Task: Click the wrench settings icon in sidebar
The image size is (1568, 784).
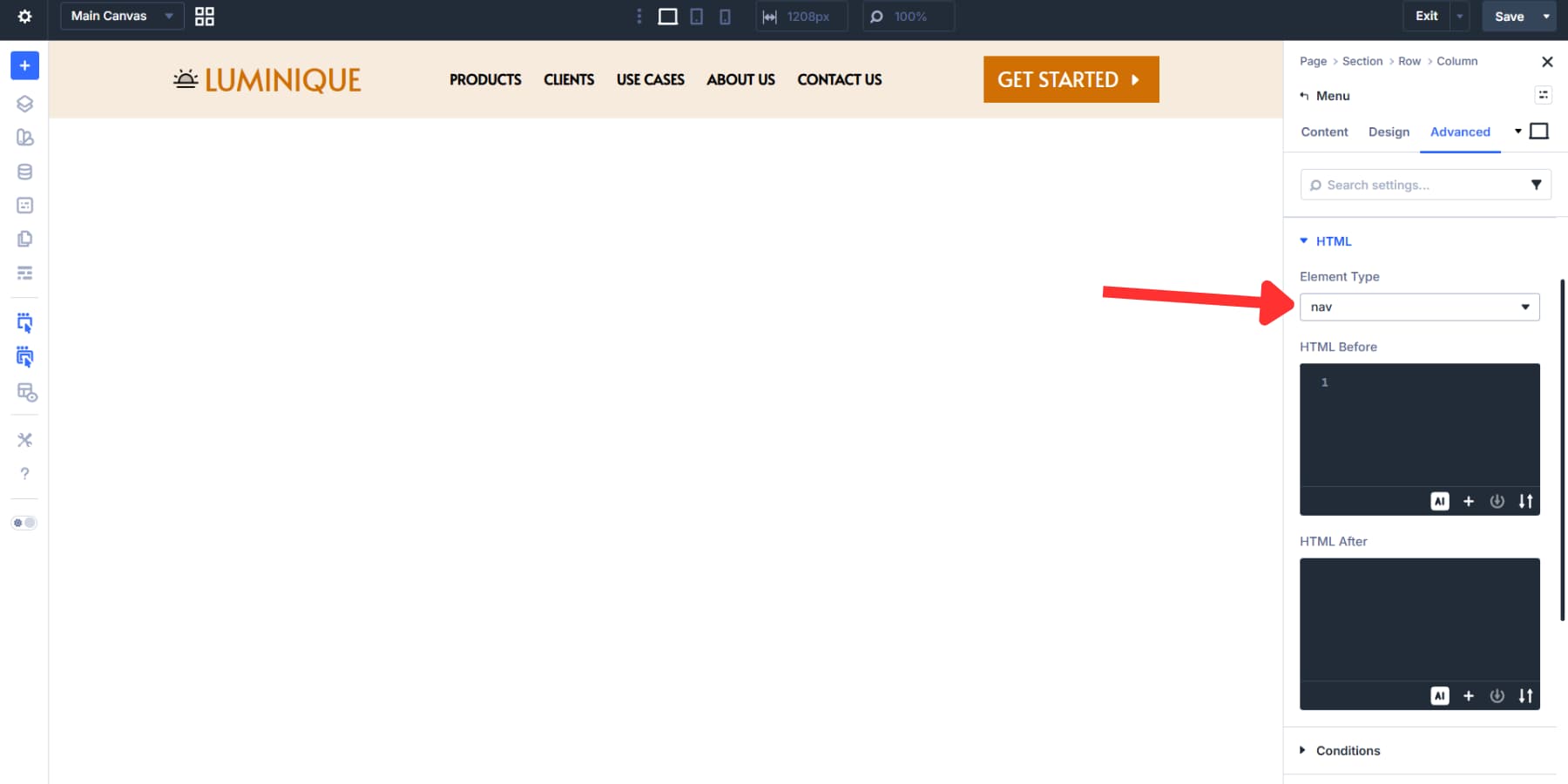Action: 24,440
